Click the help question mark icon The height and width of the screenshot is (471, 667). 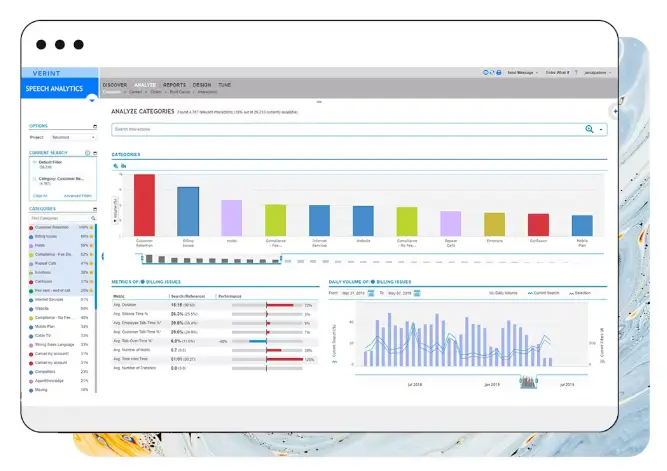576,73
